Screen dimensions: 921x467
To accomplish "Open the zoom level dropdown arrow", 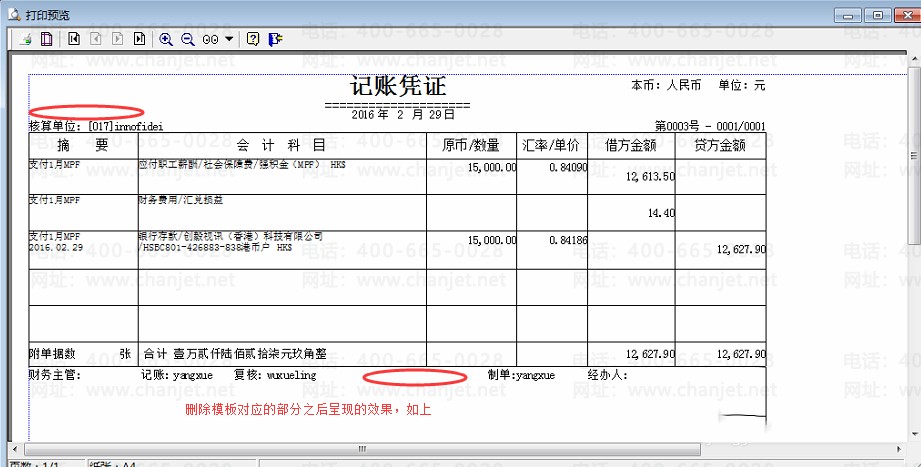I will (229, 39).
